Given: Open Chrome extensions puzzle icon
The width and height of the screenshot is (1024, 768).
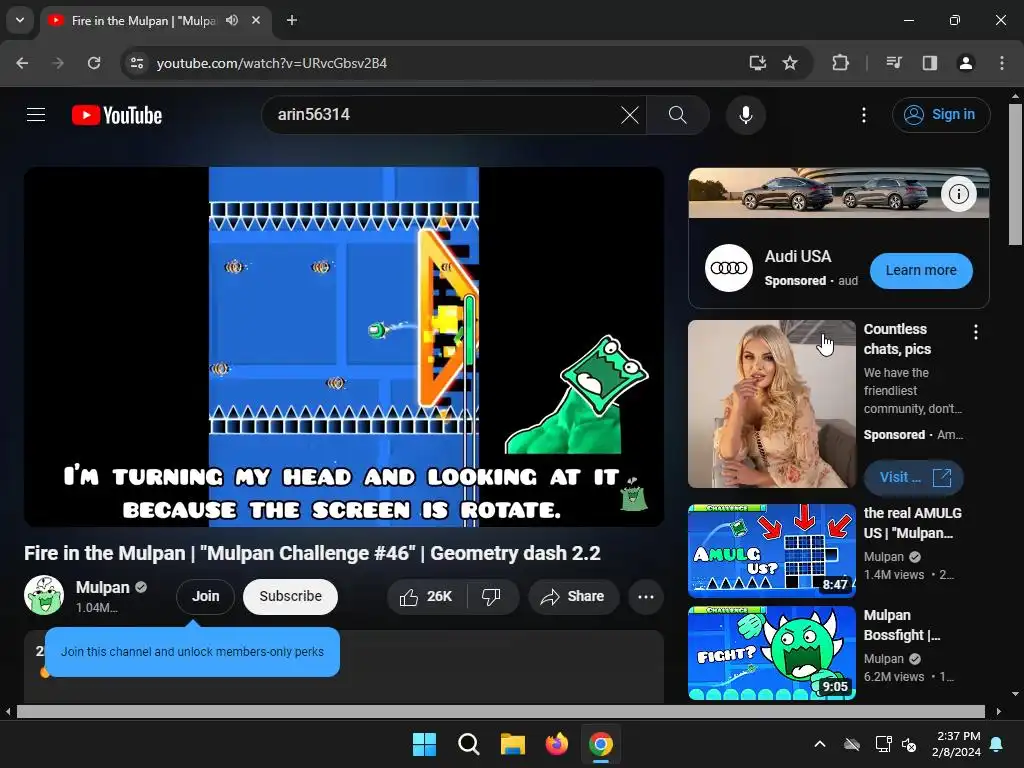Looking at the screenshot, I should [840, 63].
